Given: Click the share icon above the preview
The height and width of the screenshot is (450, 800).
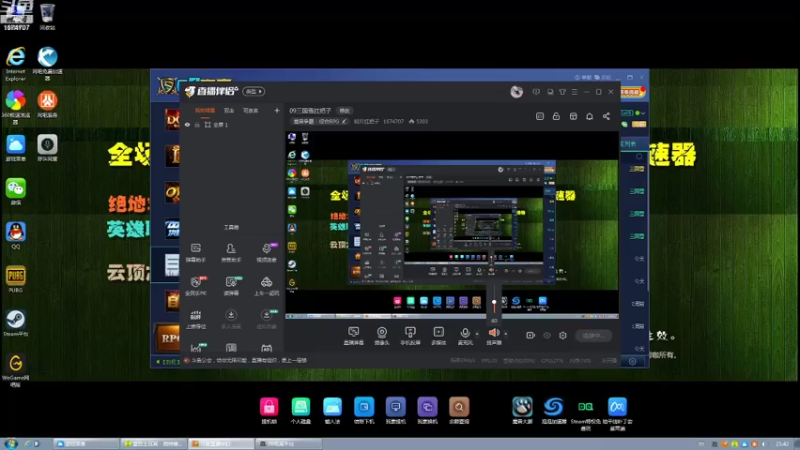Looking at the screenshot, I should pyautogui.click(x=606, y=116).
